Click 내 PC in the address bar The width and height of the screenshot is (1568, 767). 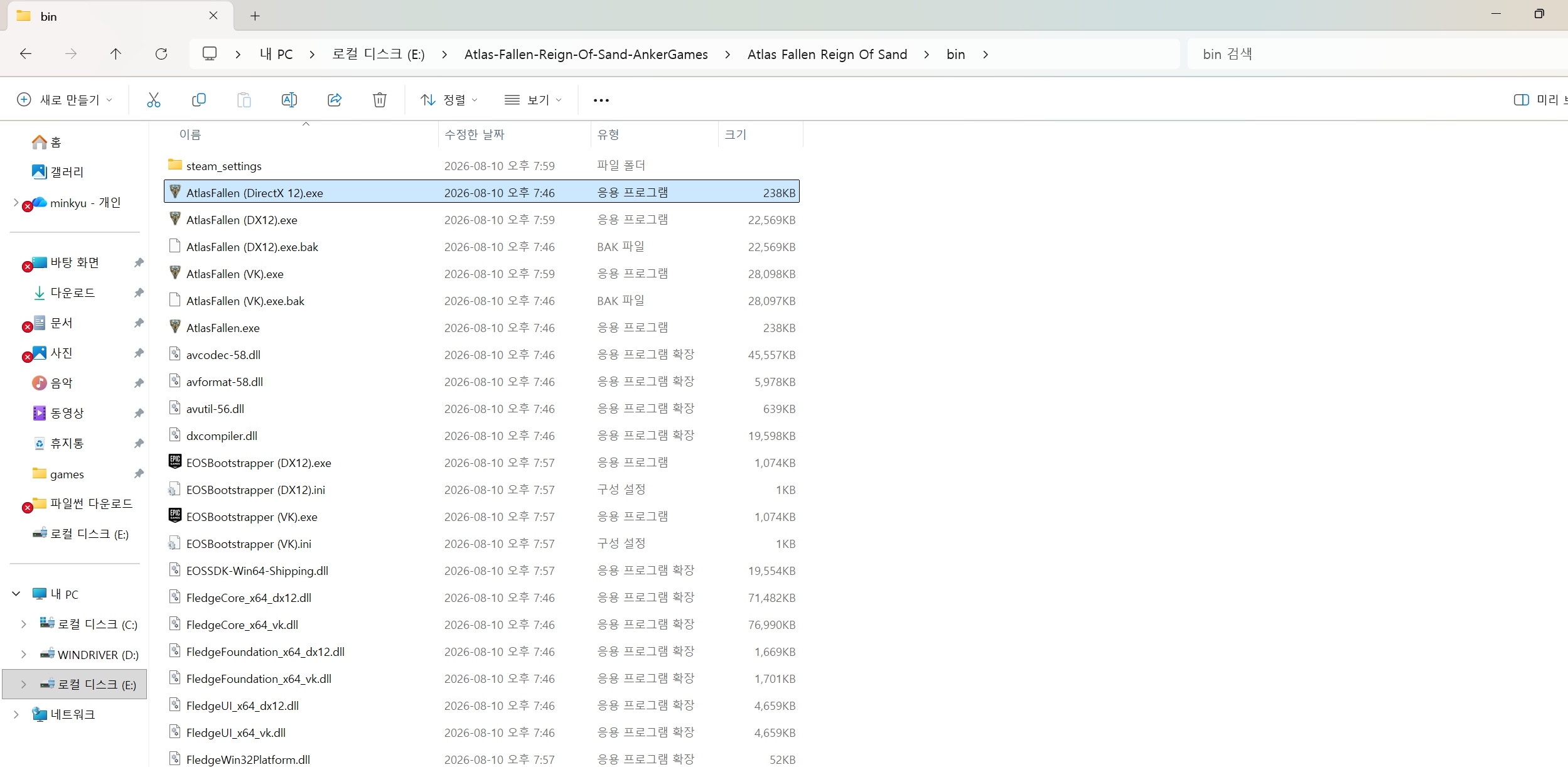[276, 55]
